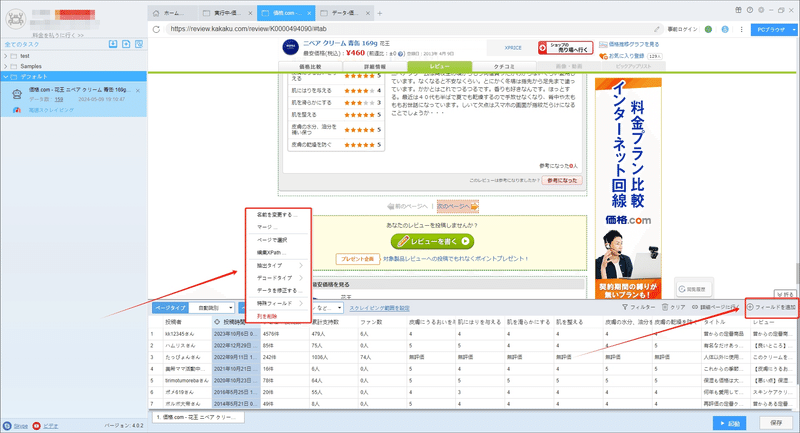The height and width of the screenshot is (433, 800).
Task: Click the URL address field
Action: (408, 29)
